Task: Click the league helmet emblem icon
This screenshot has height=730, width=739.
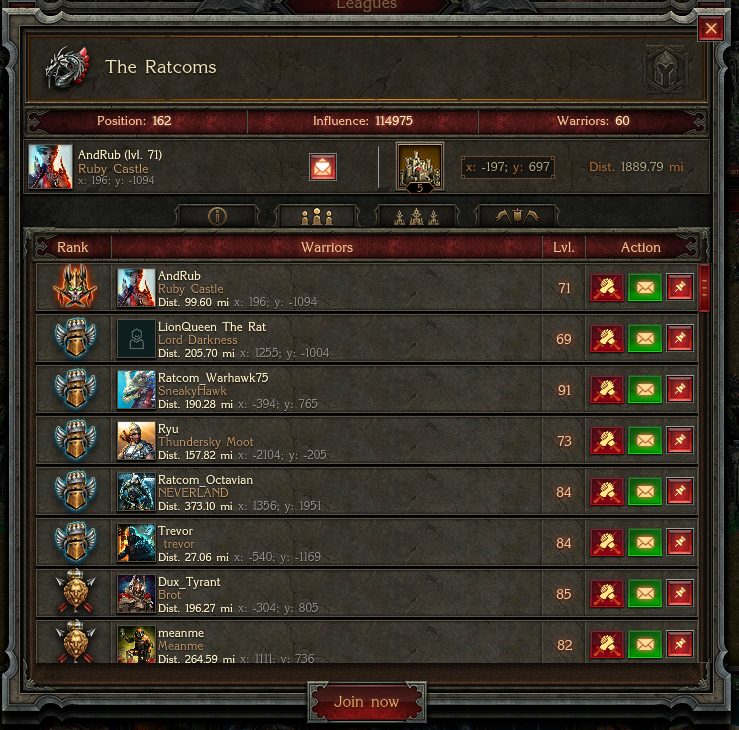Action: [x=665, y=70]
